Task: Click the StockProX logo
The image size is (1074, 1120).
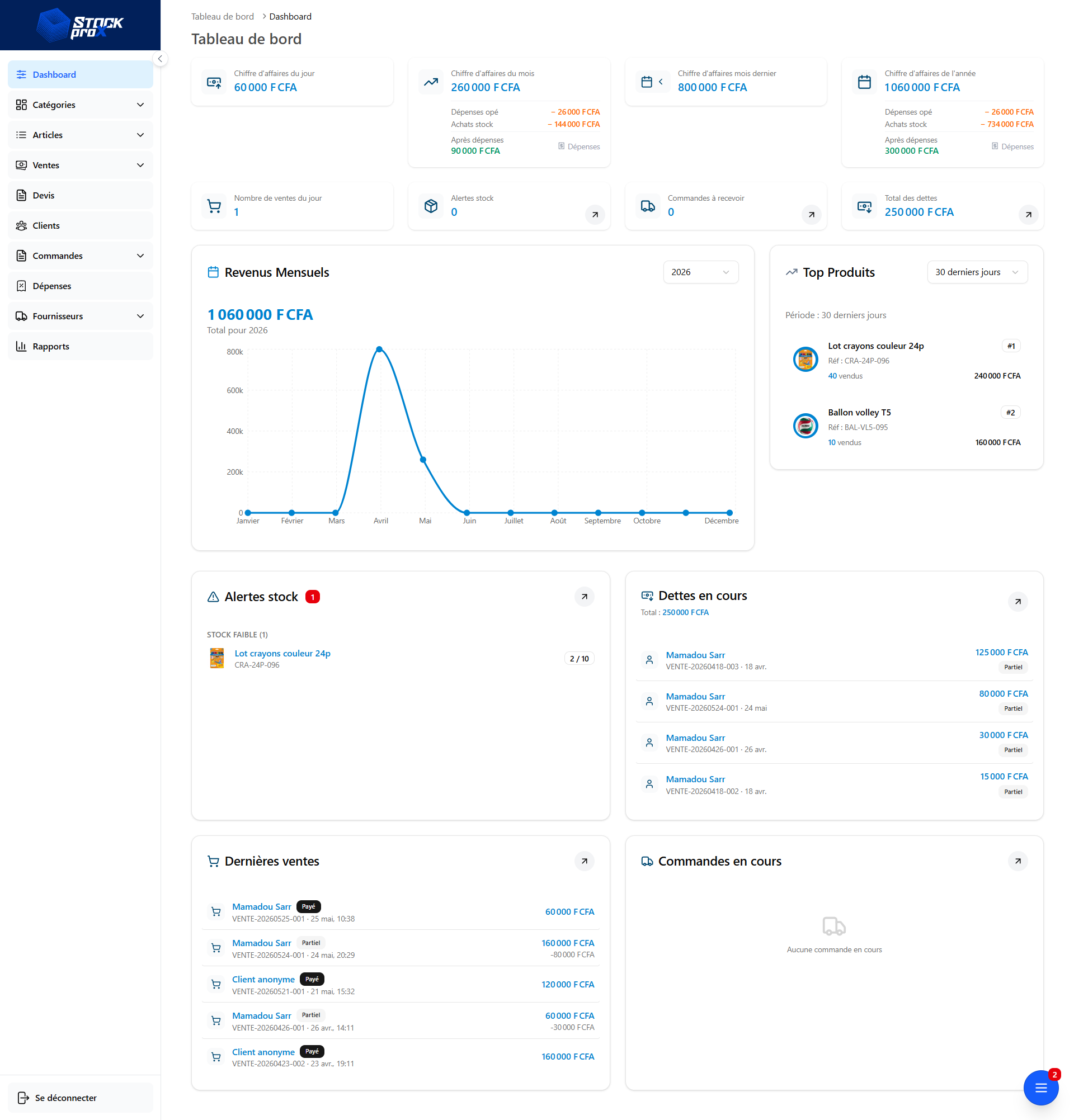Action: (x=80, y=25)
